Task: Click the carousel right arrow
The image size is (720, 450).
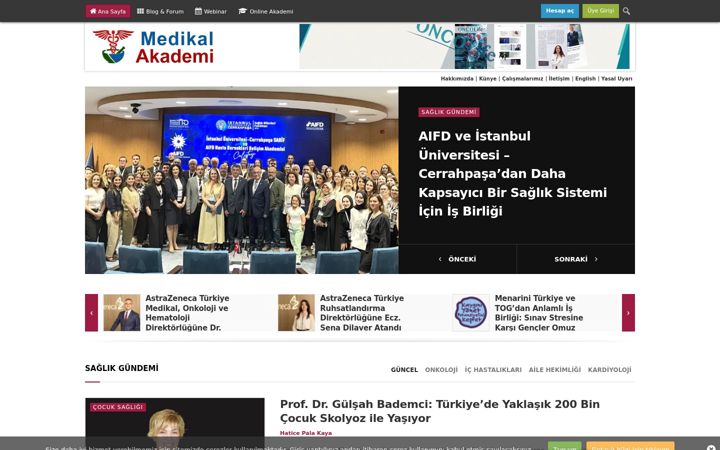Action: 628,313
